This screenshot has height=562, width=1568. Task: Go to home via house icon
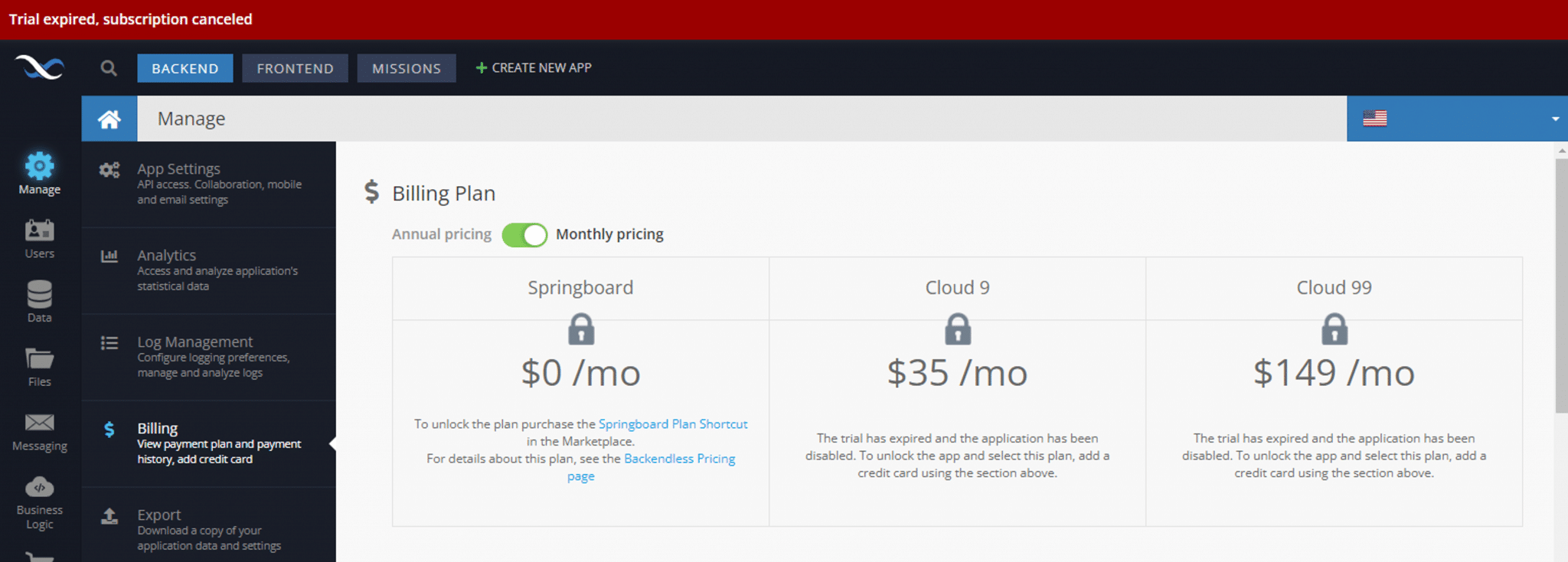(109, 119)
